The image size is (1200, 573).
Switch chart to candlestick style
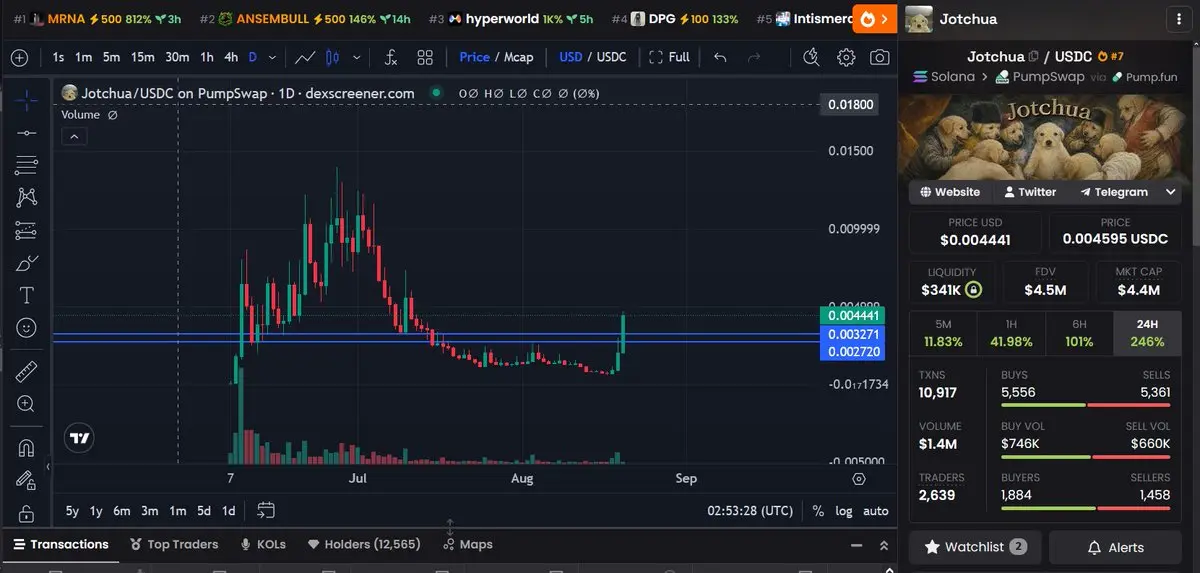tap(333, 58)
